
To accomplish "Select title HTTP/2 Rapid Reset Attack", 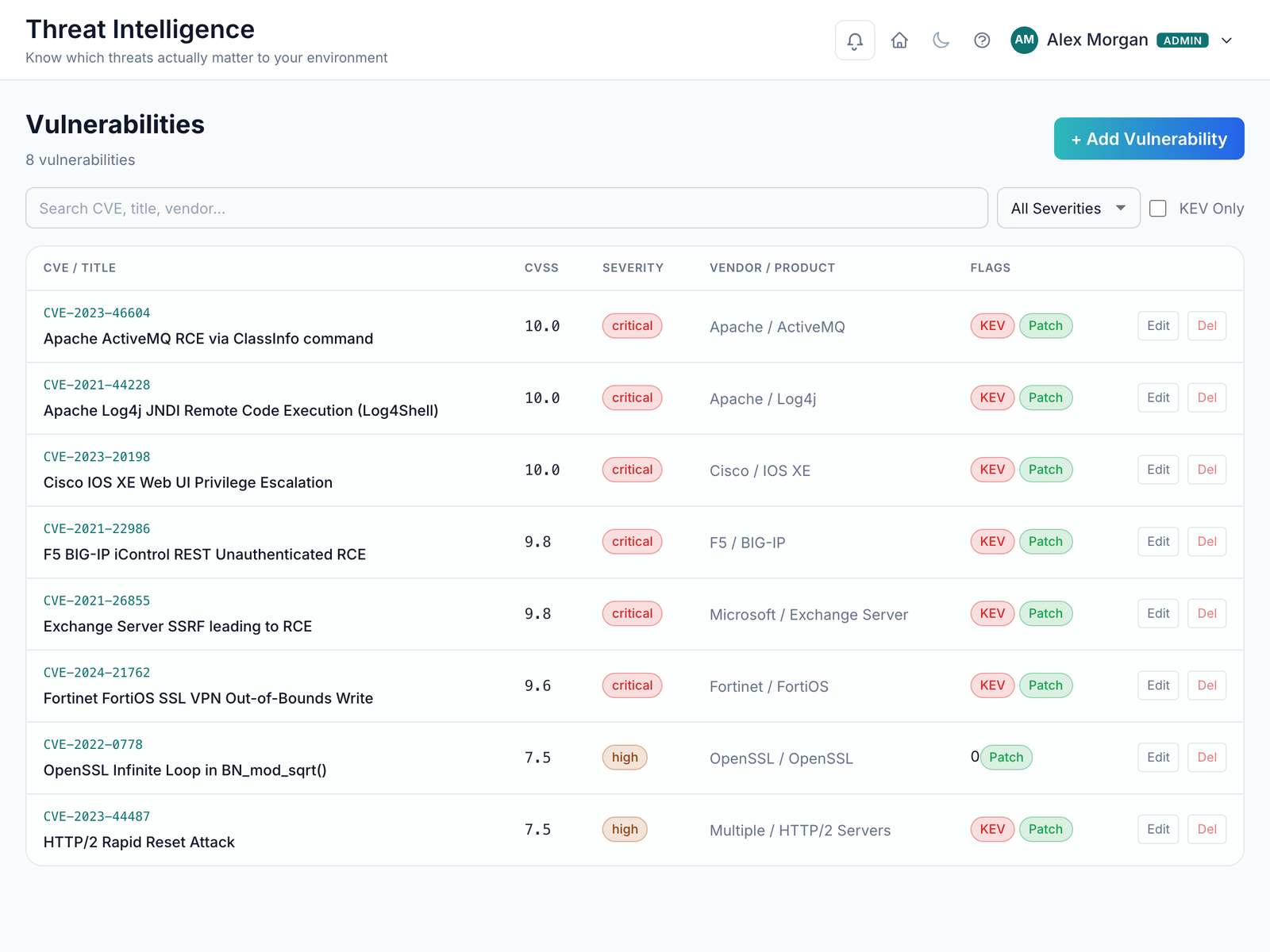I will pos(139,843).
